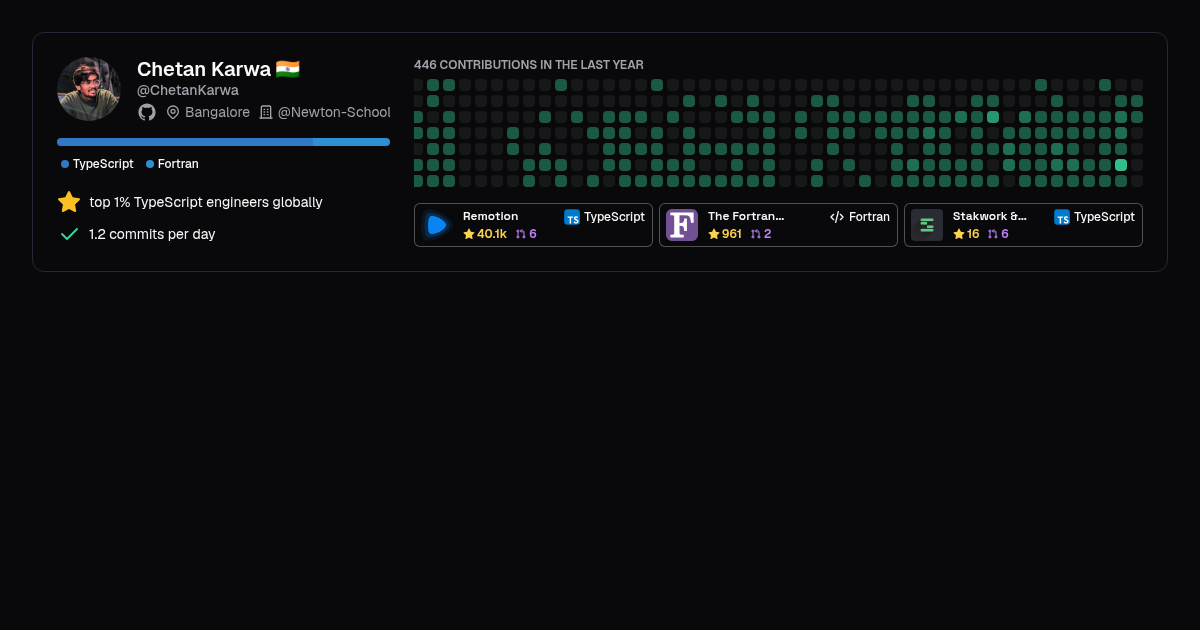Open the "Stakwork &..." repository name
Viewport: 1200px width, 630px height.
[x=990, y=216]
